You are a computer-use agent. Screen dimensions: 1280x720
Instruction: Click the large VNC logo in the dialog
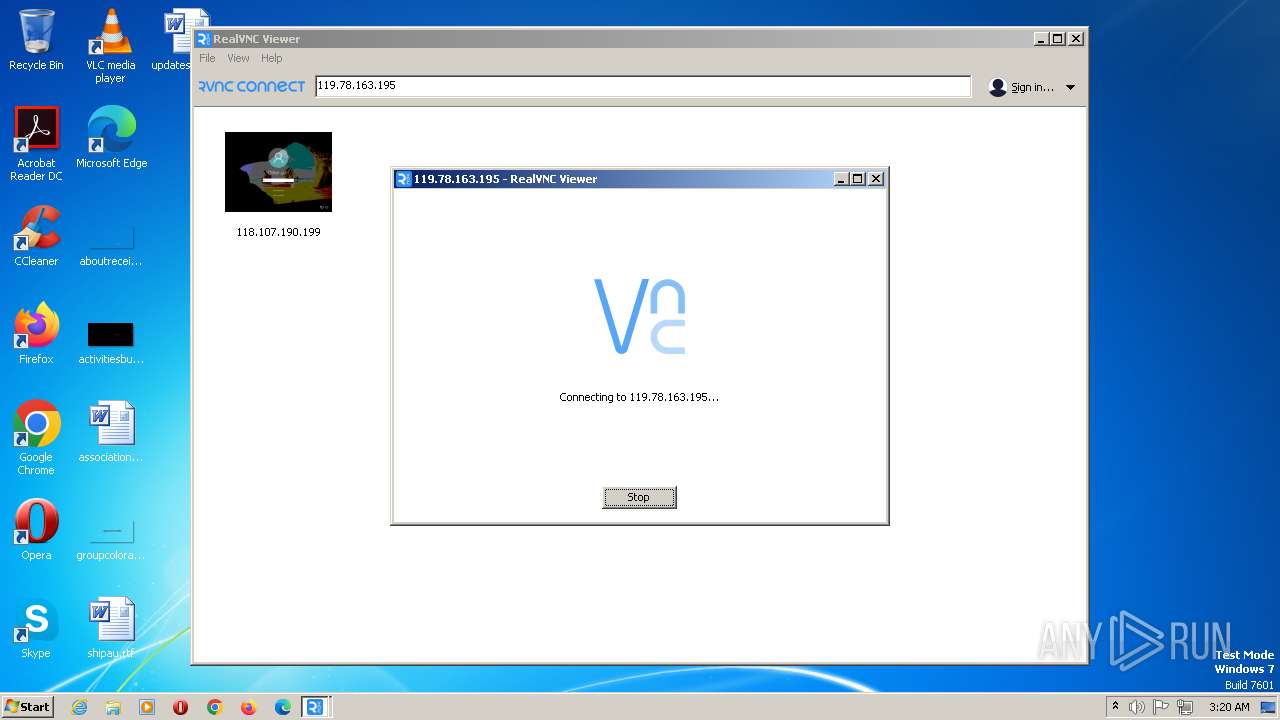point(640,316)
